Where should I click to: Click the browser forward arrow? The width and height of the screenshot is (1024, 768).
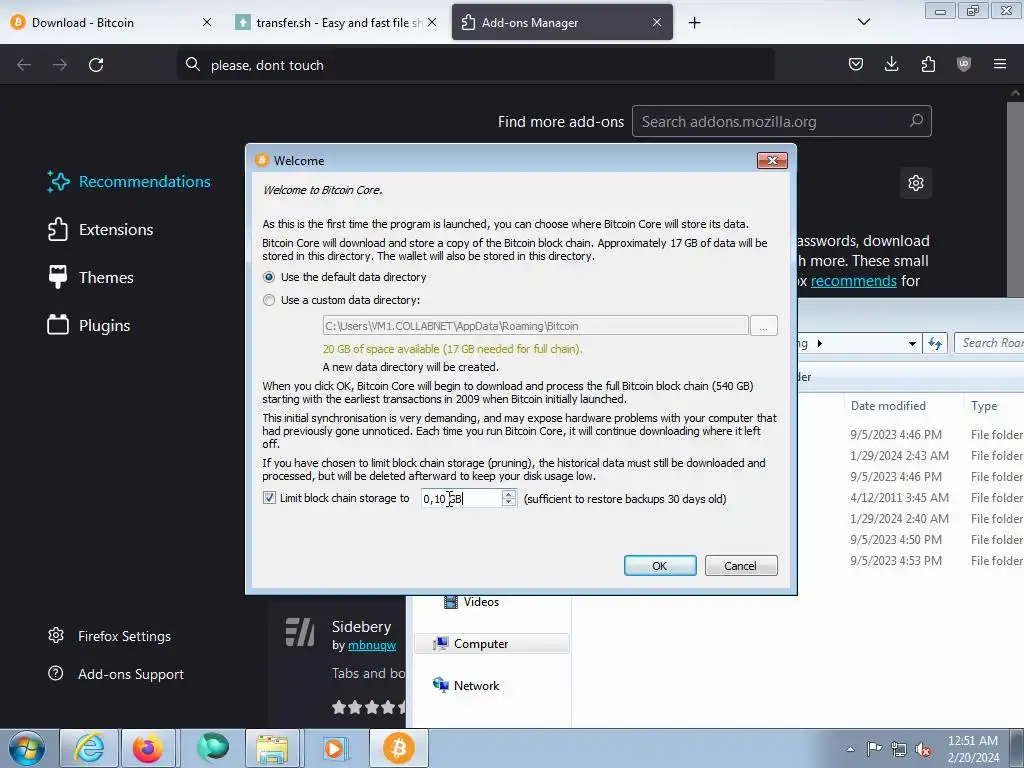[60, 65]
